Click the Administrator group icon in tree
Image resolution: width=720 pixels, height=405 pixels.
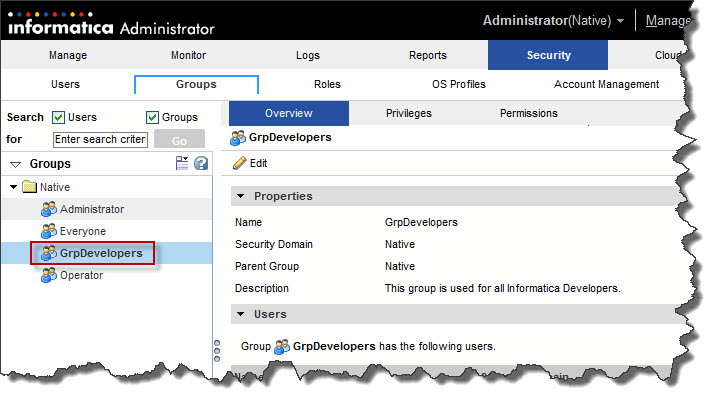click(x=49, y=209)
